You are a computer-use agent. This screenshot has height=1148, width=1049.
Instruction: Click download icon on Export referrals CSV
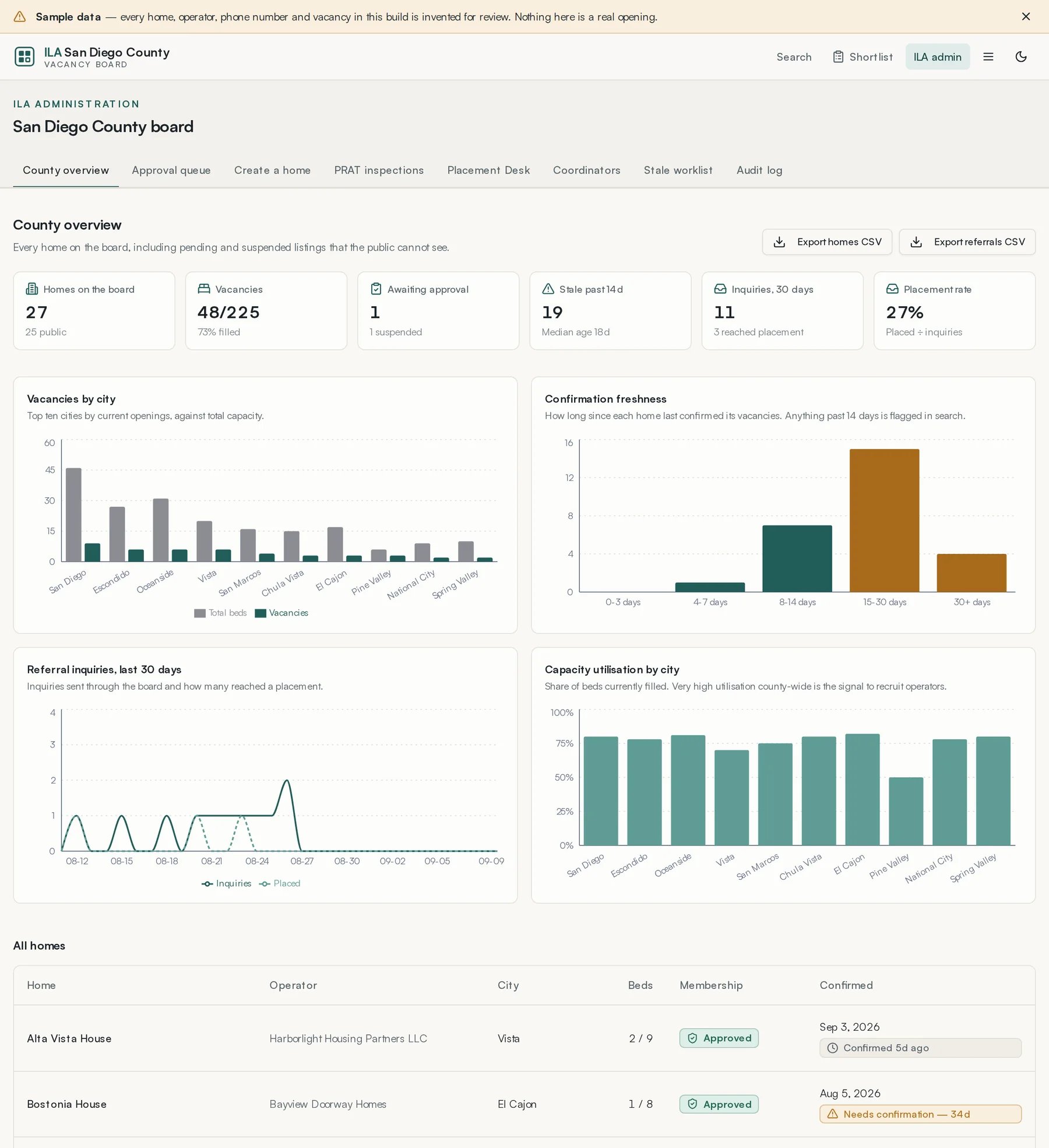coord(916,242)
